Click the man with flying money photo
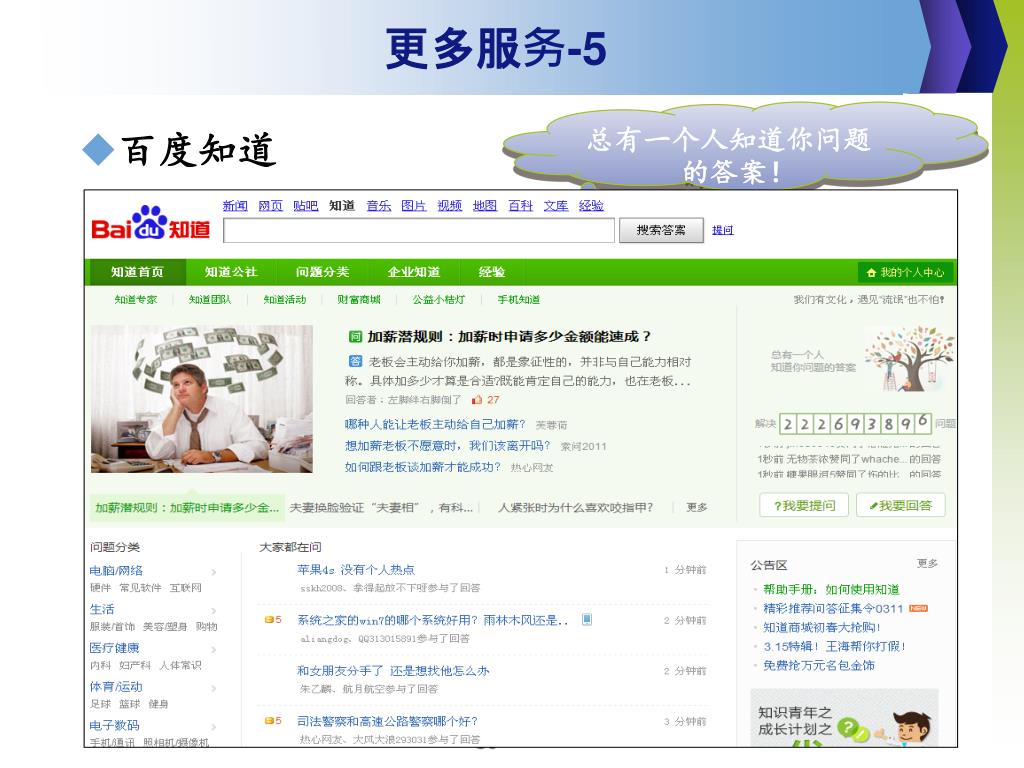The image size is (1024, 768). click(202, 398)
